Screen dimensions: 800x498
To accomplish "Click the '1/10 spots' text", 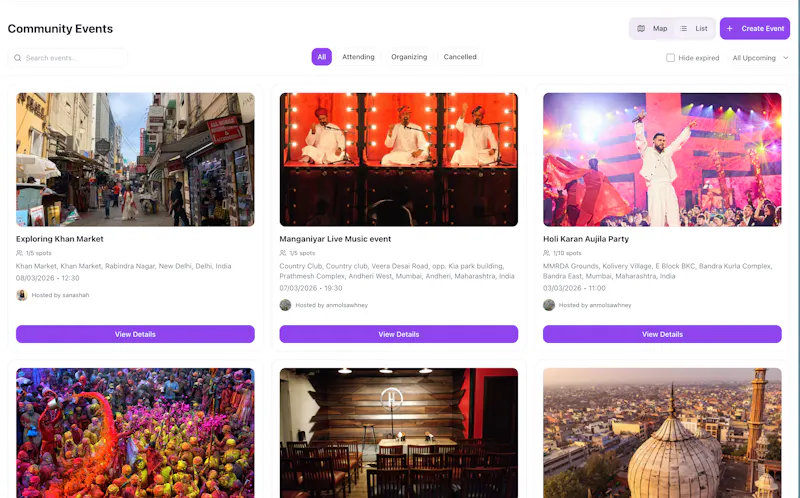I will tap(567, 253).
